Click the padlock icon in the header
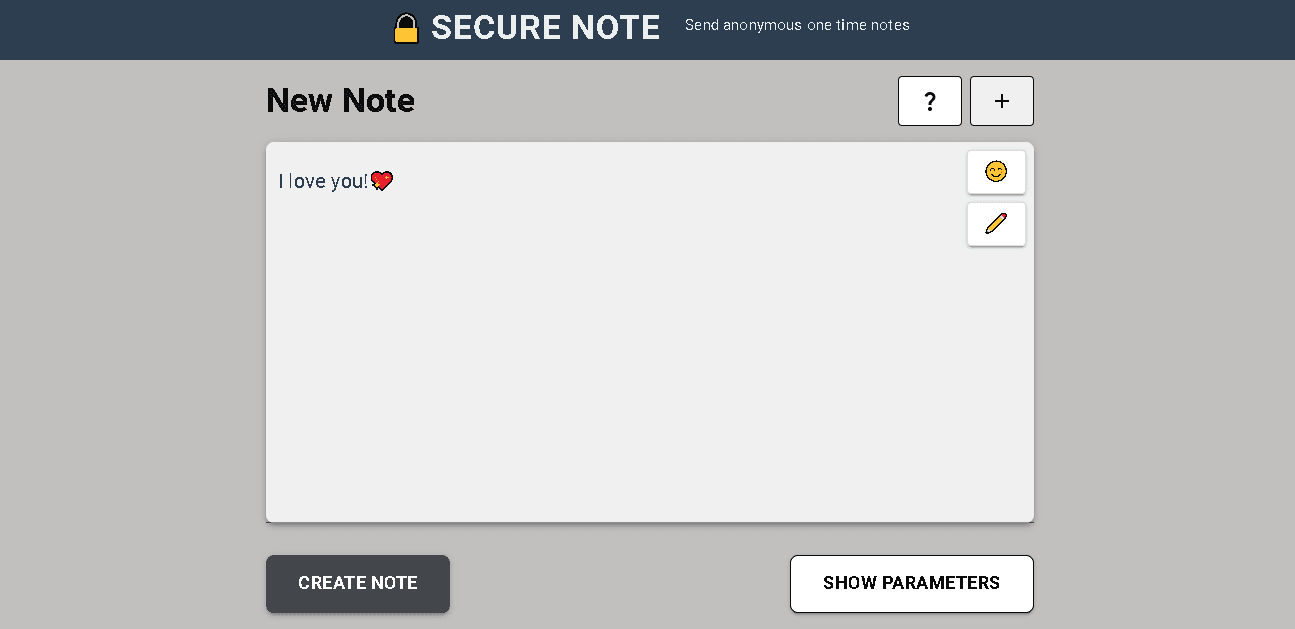 405,27
